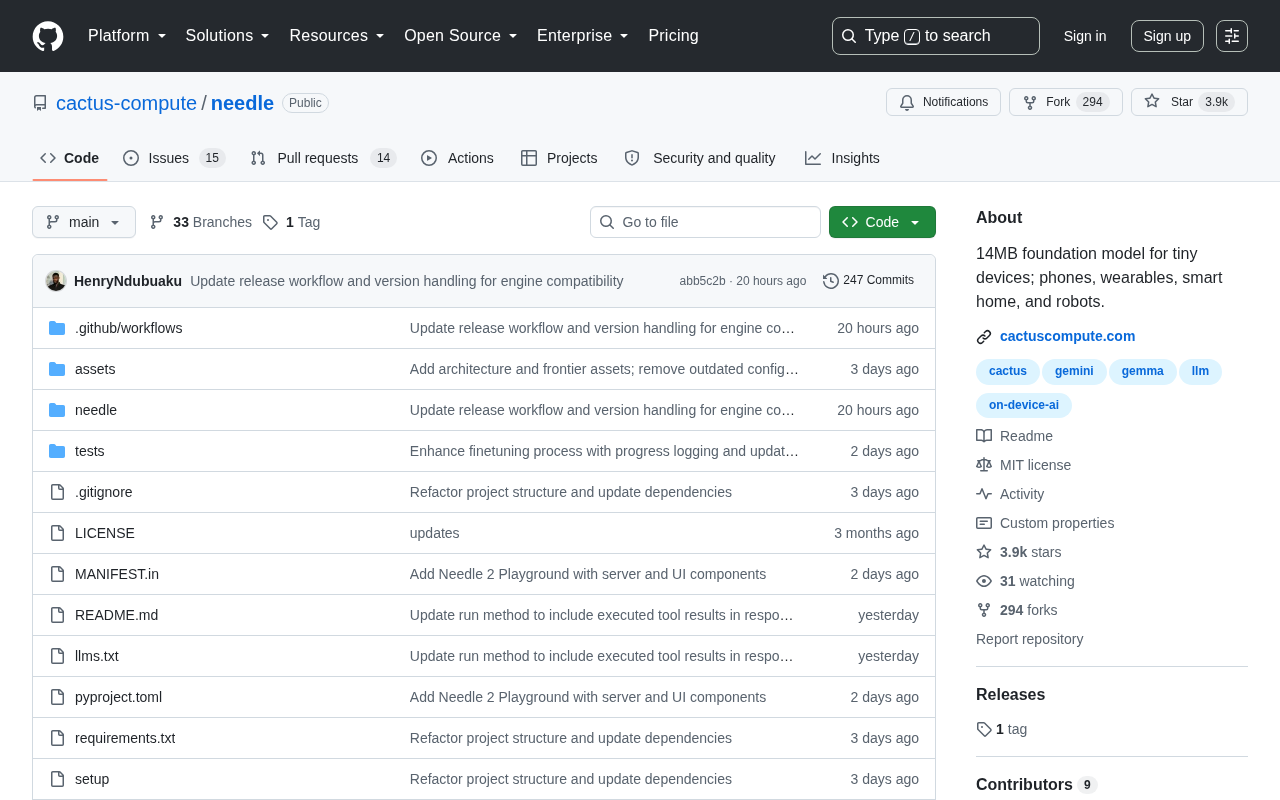Image resolution: width=1280 pixels, height=800 pixels.
Task: Select the Code tab
Action: click(70, 158)
